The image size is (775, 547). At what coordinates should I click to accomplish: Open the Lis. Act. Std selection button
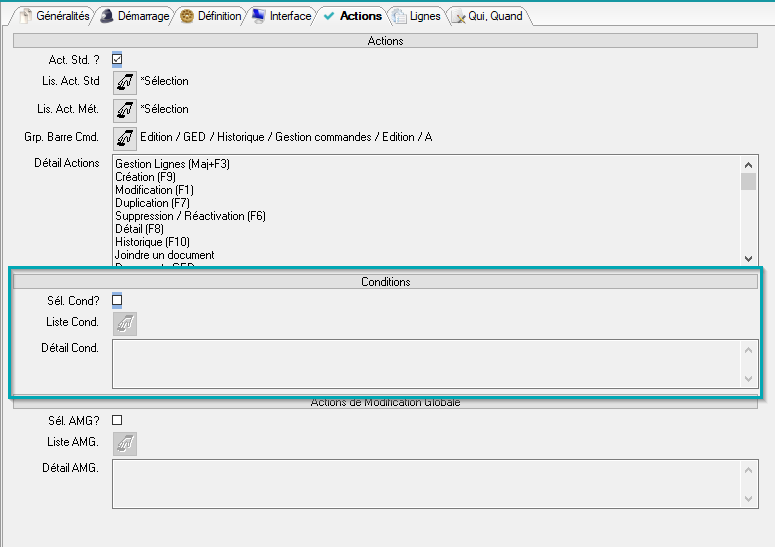tap(124, 82)
